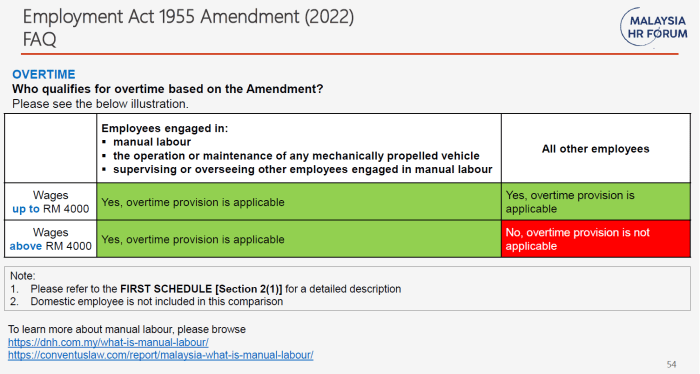Click the slide title 'Employment Act 1955 Amendment (2022)'
This screenshot has height=374, width=700.
pyautogui.click(x=188, y=17)
